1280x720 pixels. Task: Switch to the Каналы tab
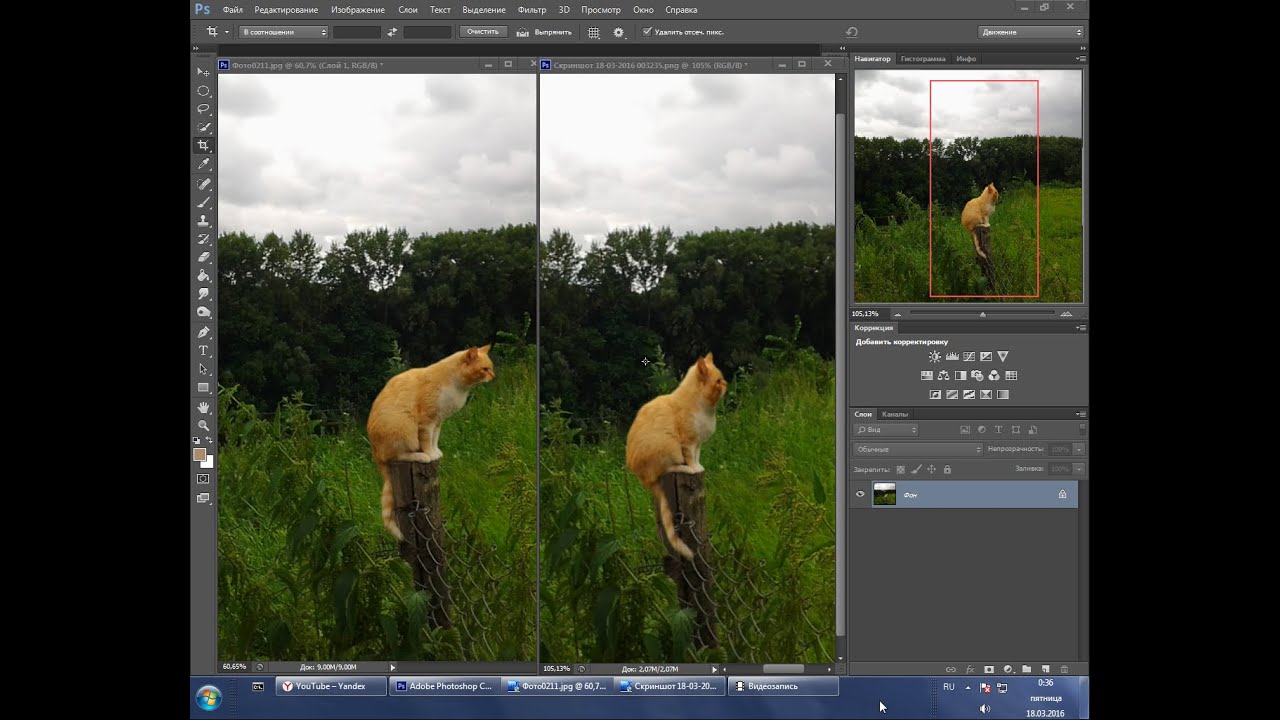pyautogui.click(x=895, y=414)
